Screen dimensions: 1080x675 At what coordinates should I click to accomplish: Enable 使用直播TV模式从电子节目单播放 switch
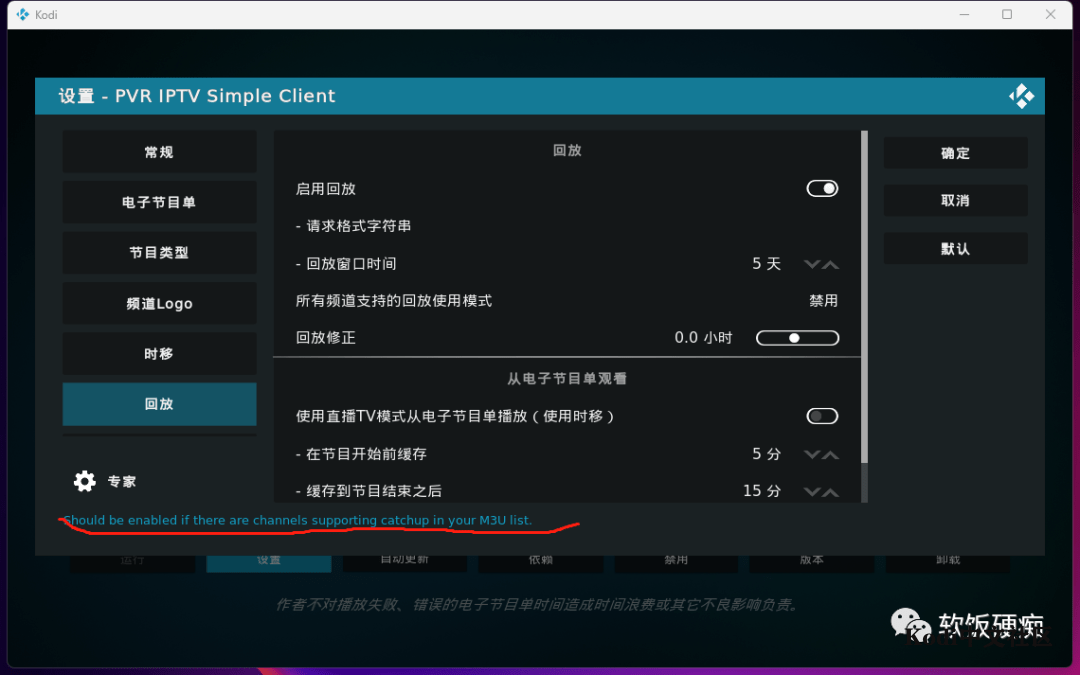pos(822,416)
